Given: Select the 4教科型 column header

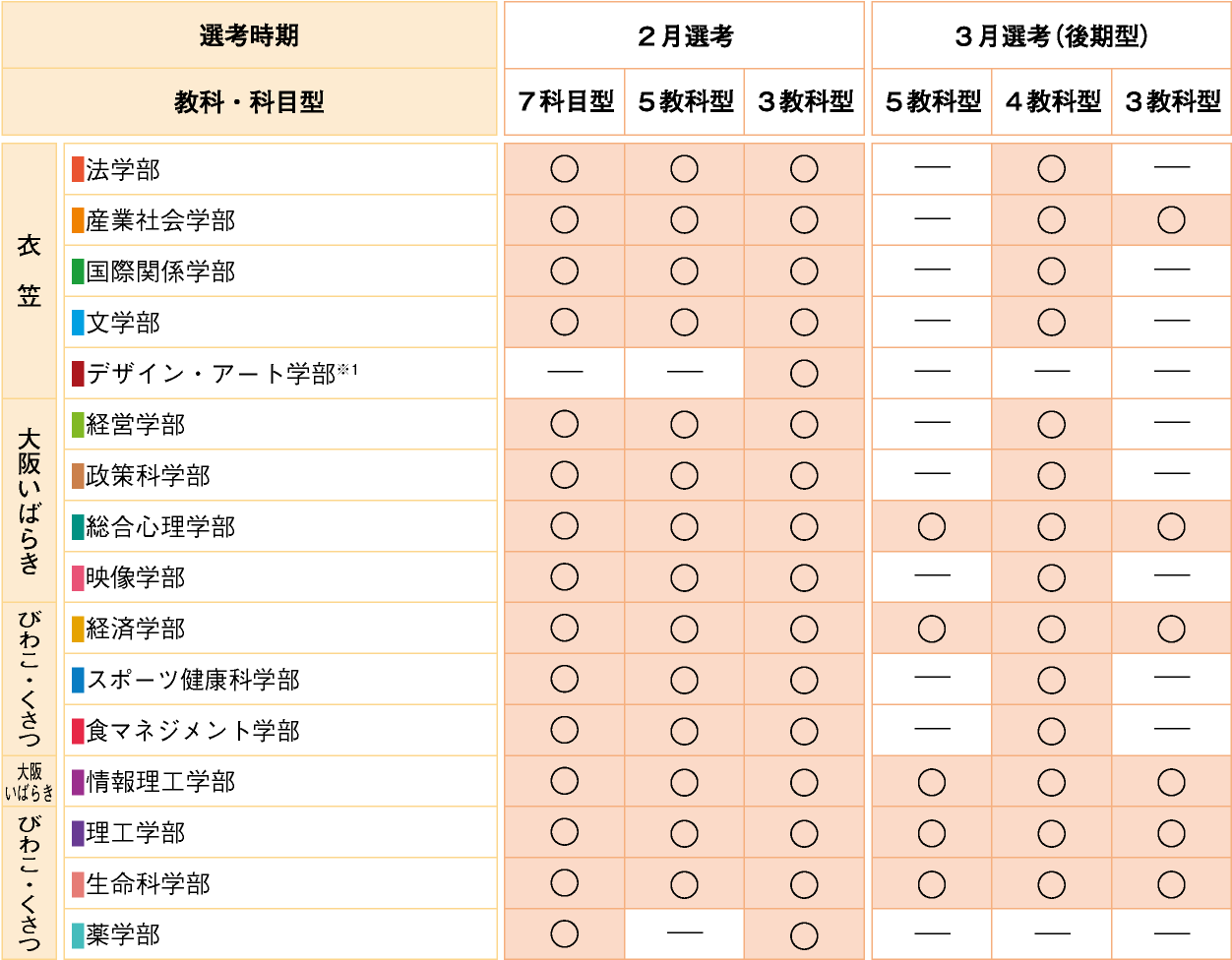Looking at the screenshot, I should coord(1051,101).
